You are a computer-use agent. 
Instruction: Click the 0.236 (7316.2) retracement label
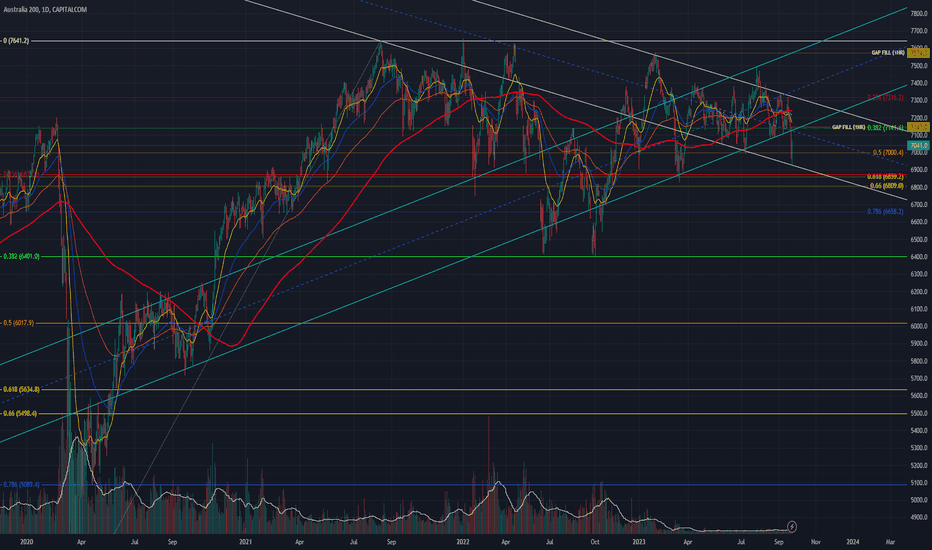tap(885, 98)
